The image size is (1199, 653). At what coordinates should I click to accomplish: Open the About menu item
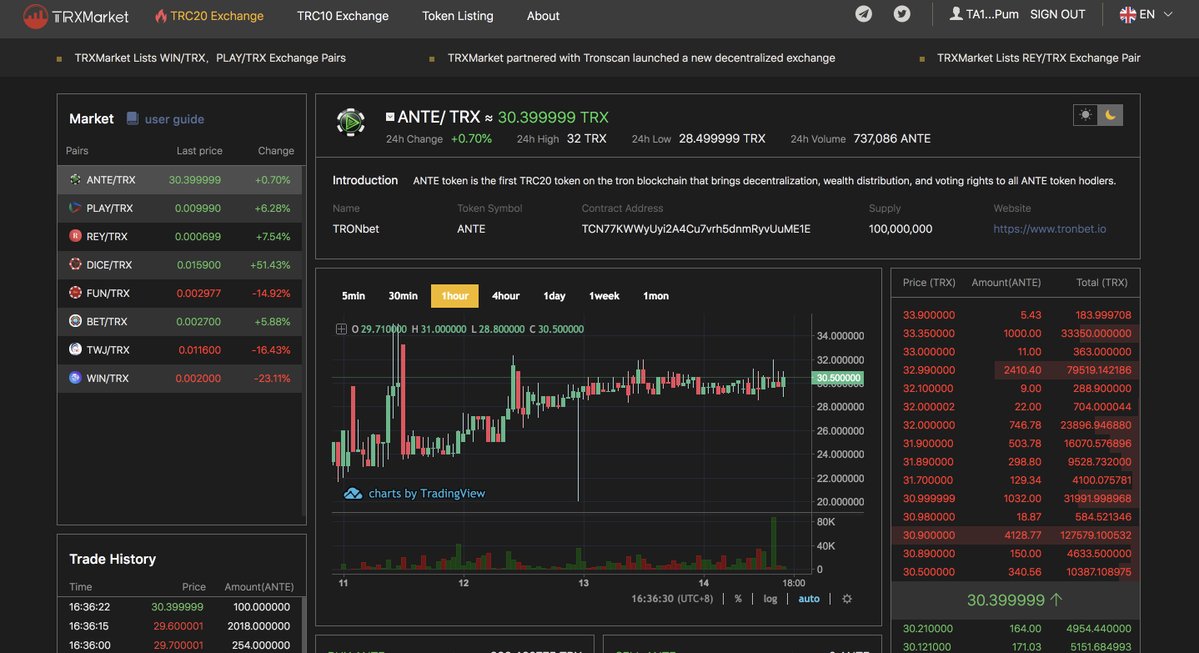543,15
